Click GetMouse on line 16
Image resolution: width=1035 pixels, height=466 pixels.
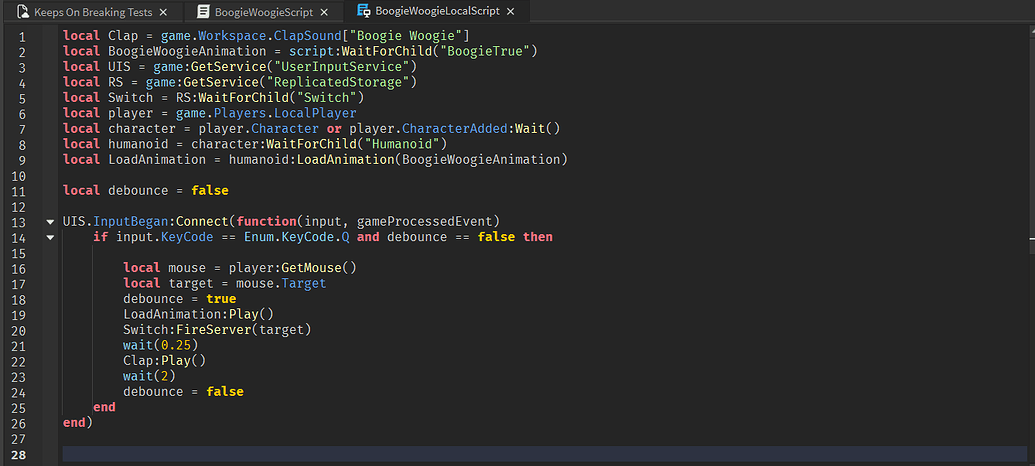(x=312, y=268)
